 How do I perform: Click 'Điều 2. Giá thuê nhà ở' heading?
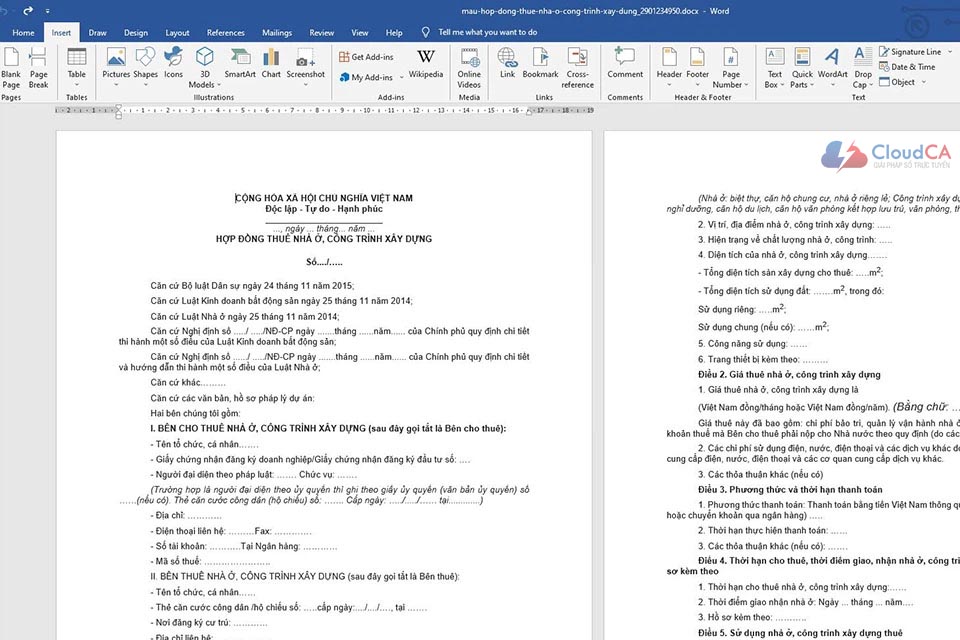click(789, 374)
